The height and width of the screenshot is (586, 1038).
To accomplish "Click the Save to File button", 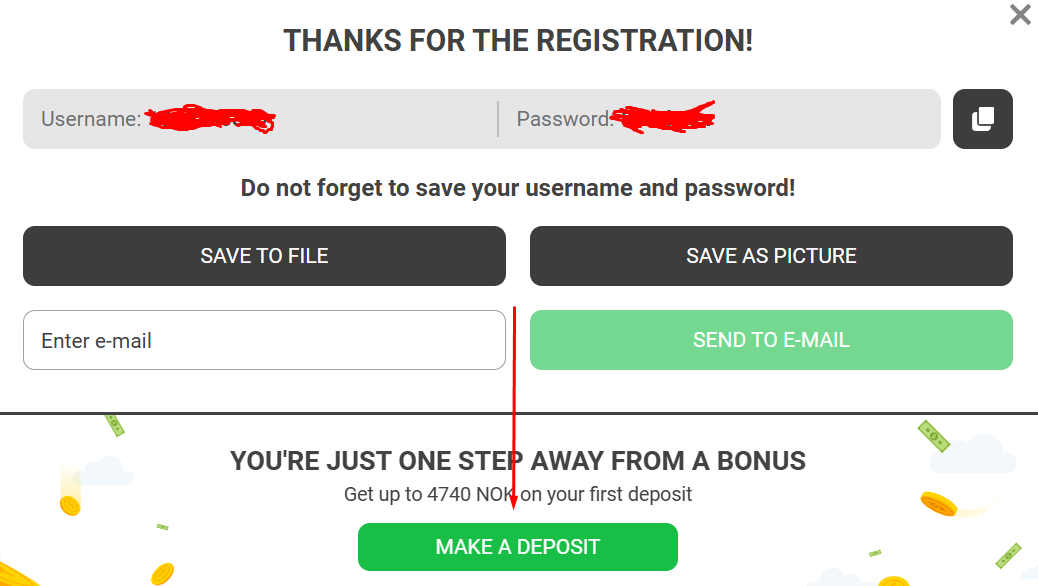I will (x=264, y=256).
